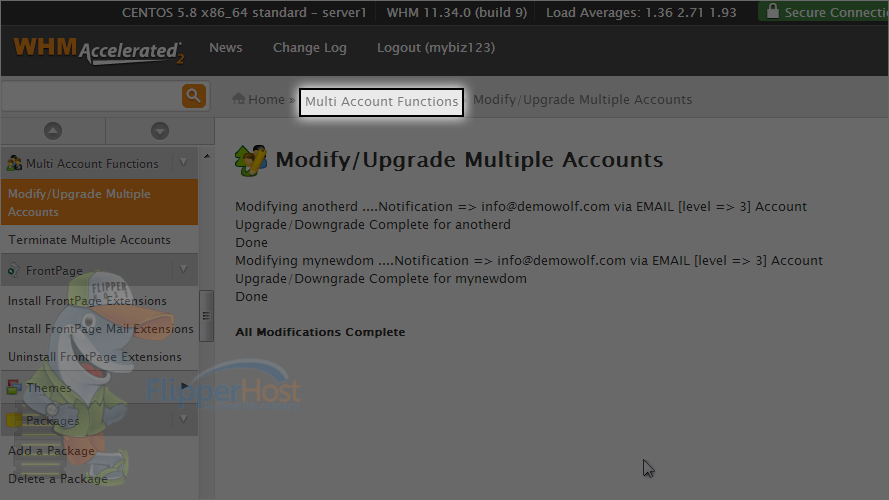The image size is (889, 500).
Task: Open Delete a Package
Action: pyautogui.click(x=57, y=478)
